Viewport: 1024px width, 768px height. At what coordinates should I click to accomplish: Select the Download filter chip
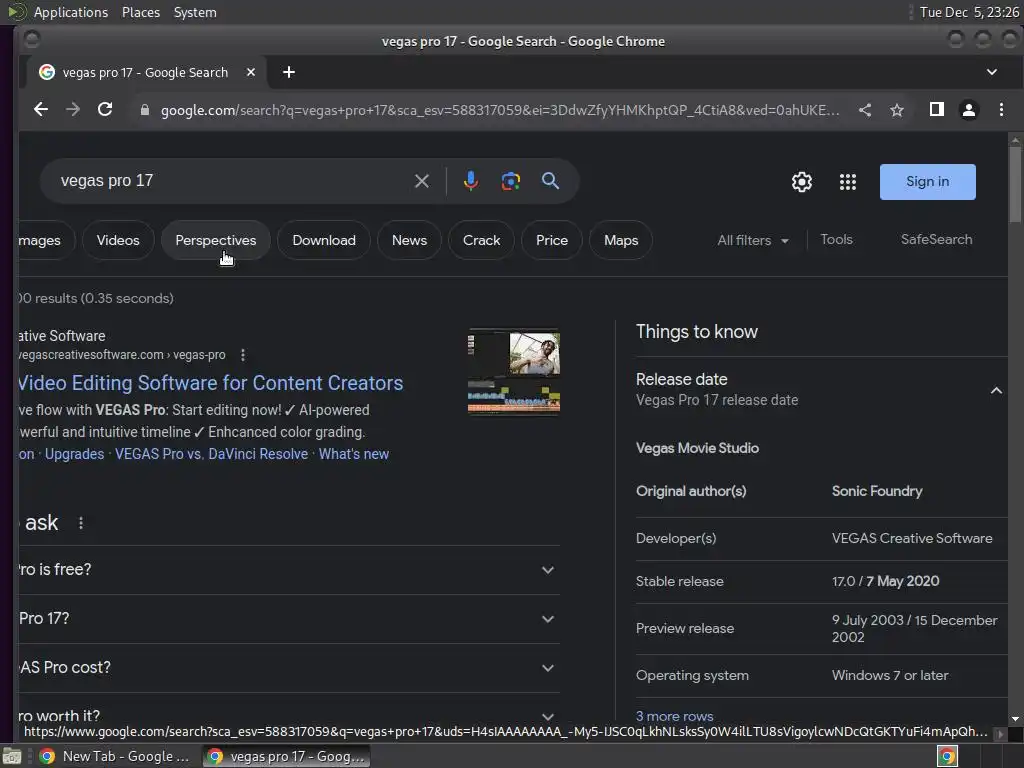[x=324, y=240]
